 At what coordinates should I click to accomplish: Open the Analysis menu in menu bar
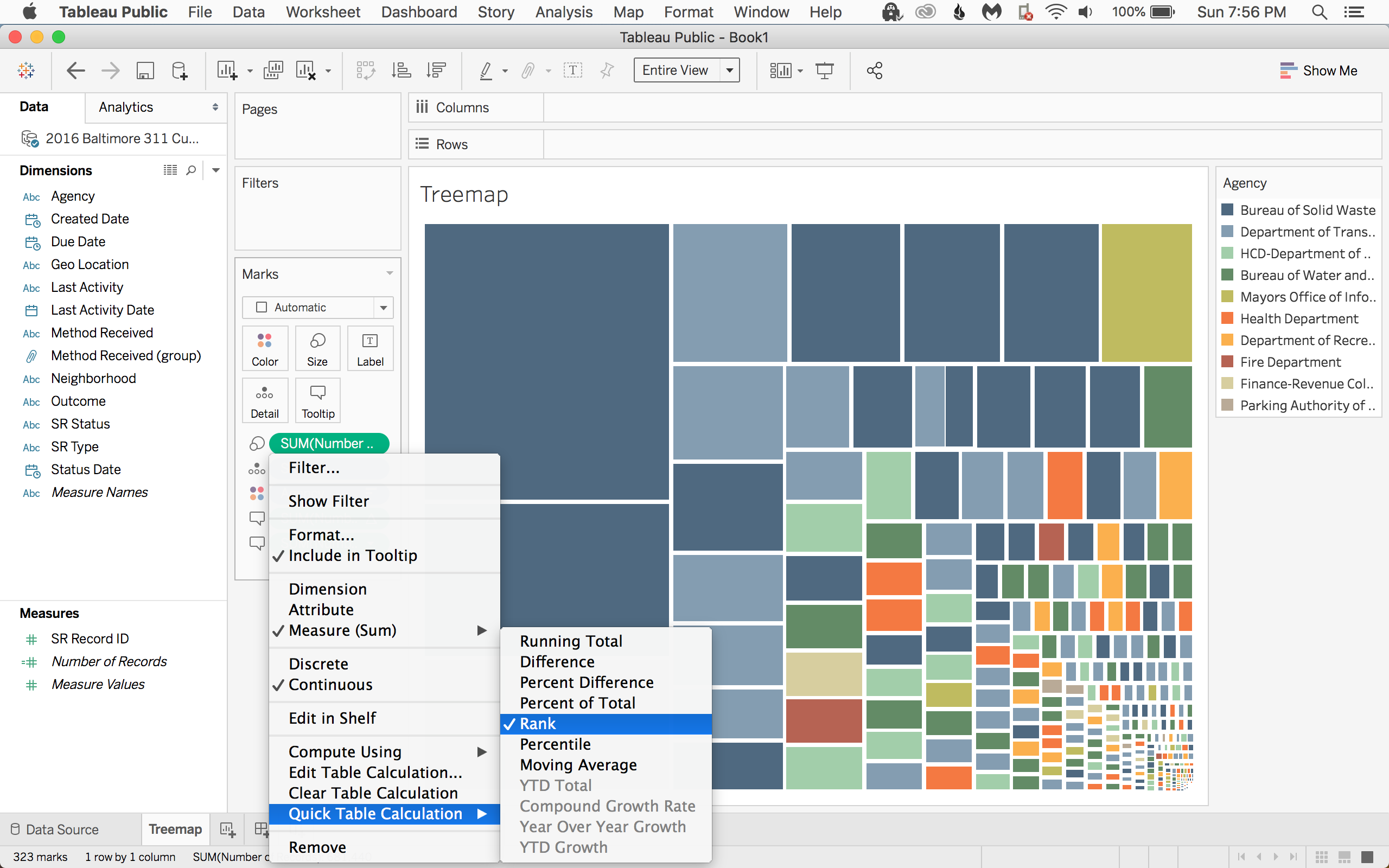click(x=564, y=12)
